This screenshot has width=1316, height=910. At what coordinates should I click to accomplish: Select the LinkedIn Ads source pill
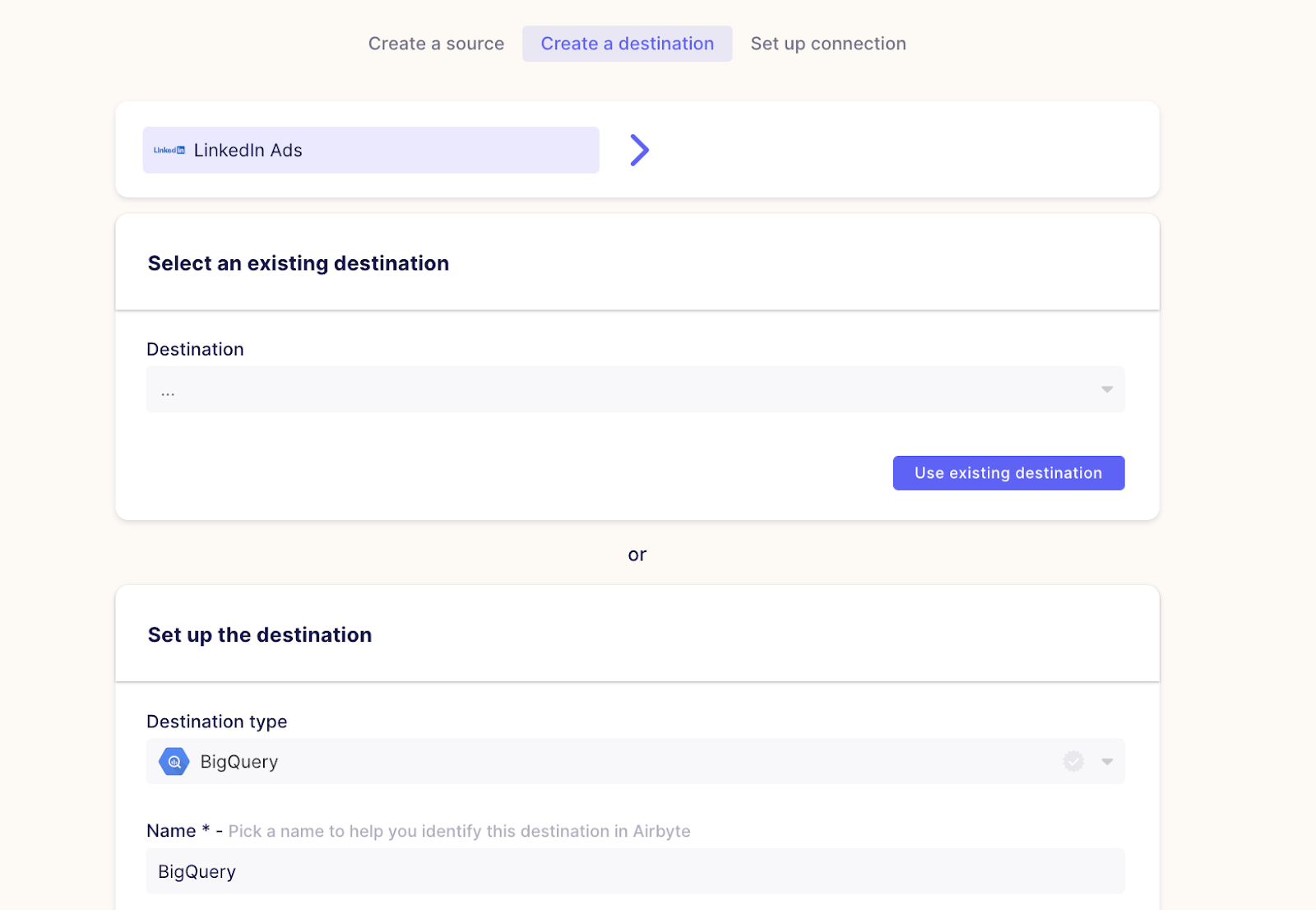click(x=371, y=150)
